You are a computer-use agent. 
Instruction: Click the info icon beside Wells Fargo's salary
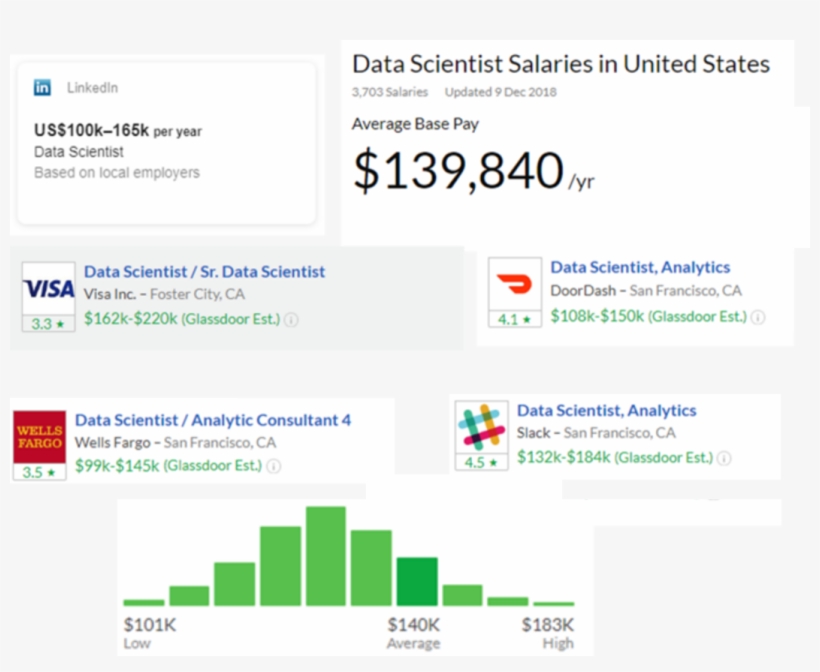273,465
